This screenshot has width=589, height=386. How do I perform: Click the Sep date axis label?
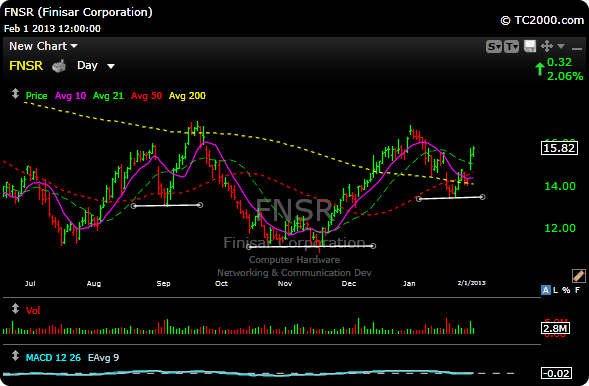point(163,283)
